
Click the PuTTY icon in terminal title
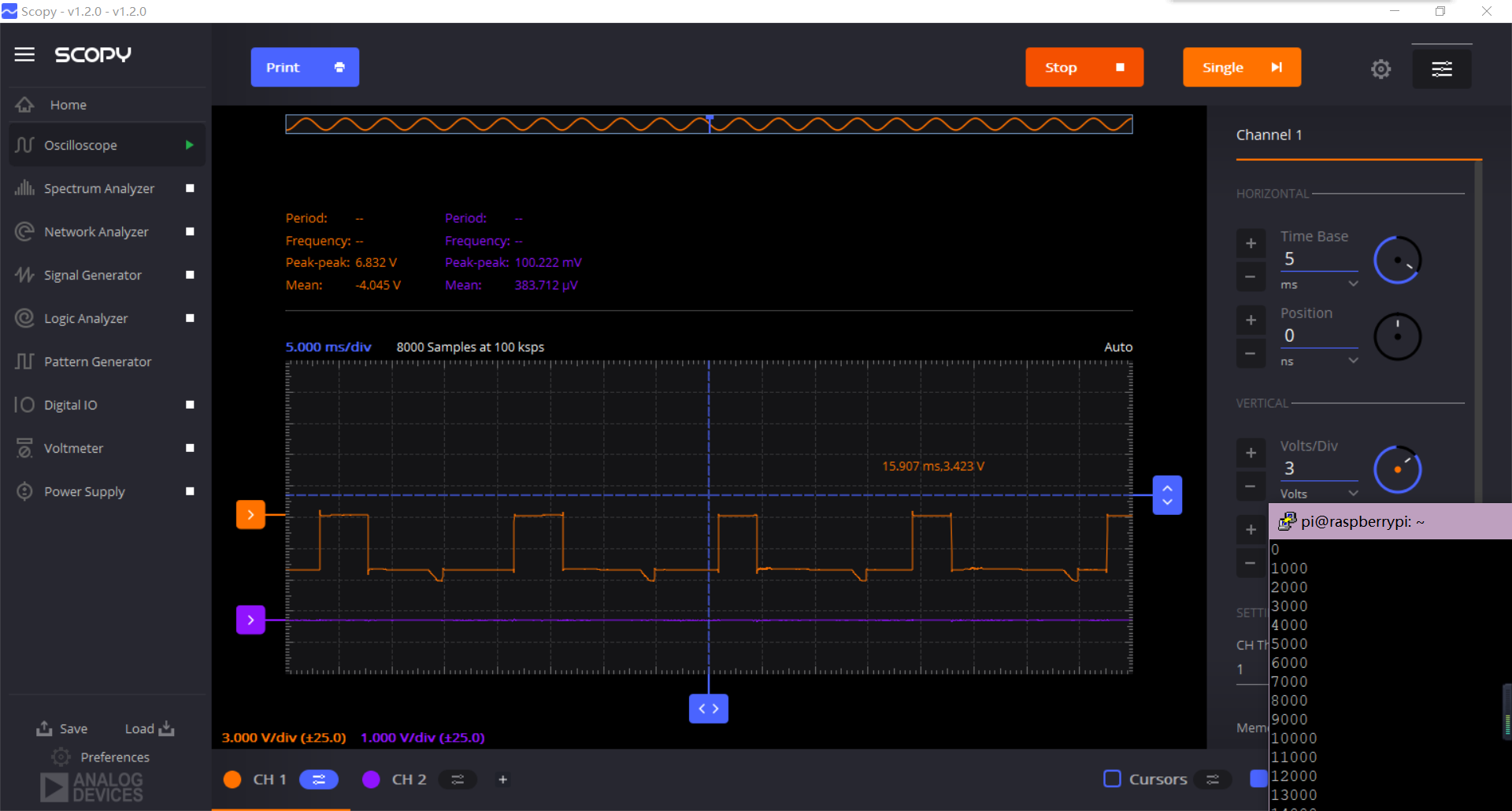pyautogui.click(x=1287, y=521)
